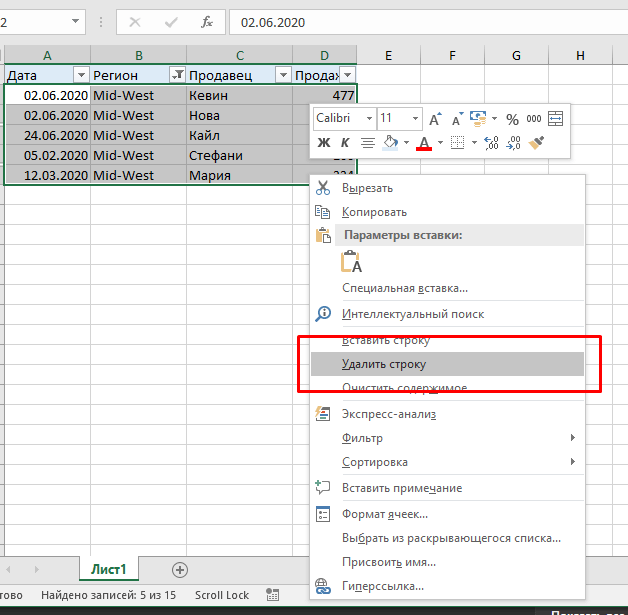
Task: Select column H header
Action: point(580,55)
